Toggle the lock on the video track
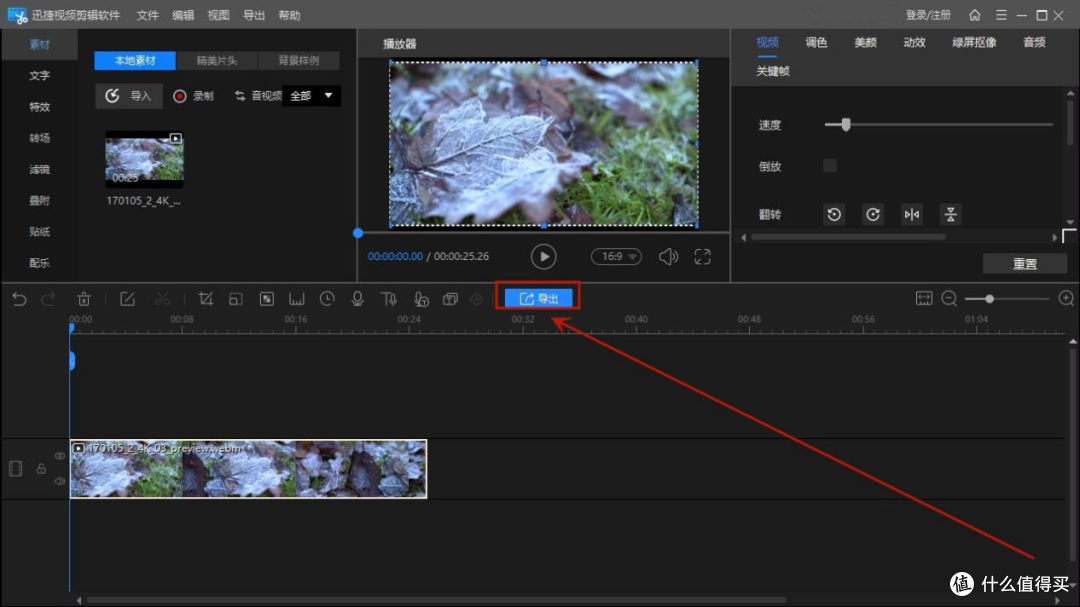This screenshot has height=607, width=1080. click(41, 469)
